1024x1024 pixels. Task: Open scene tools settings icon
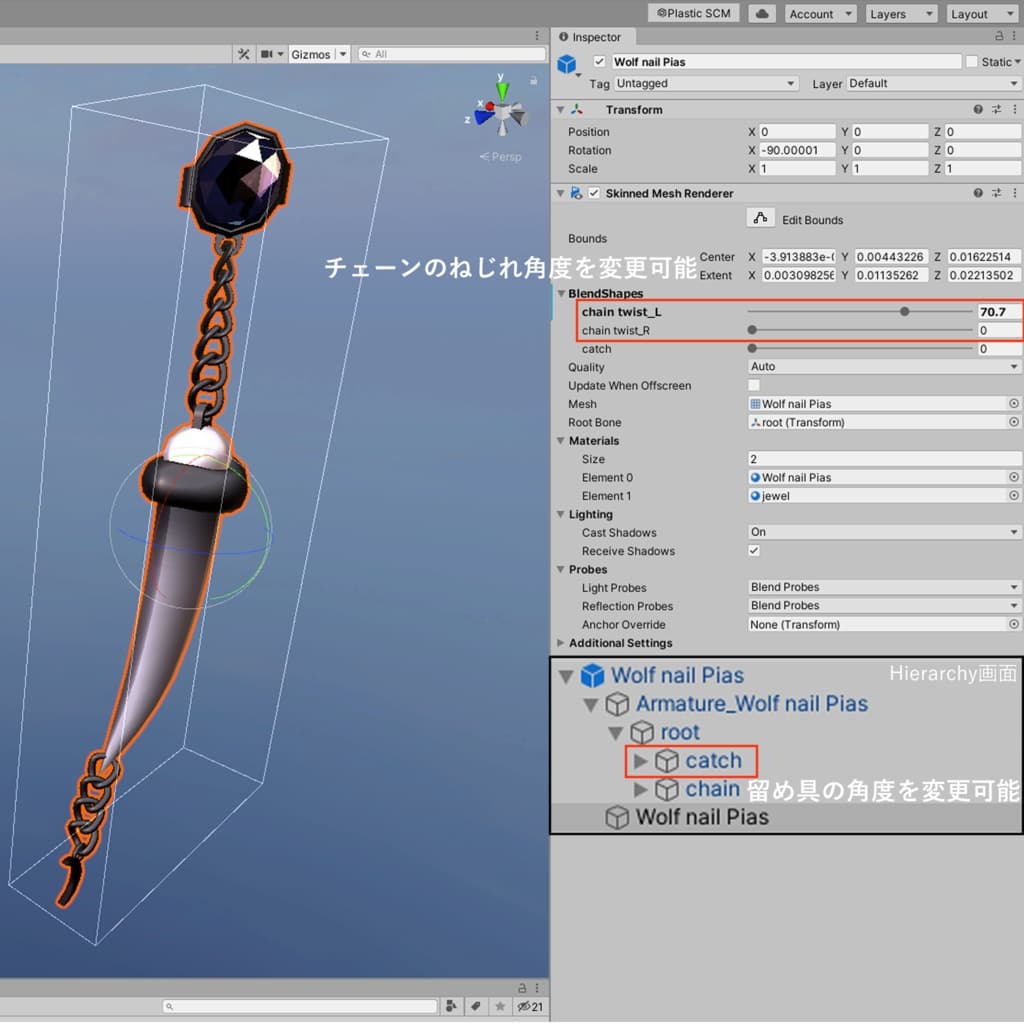[243, 54]
